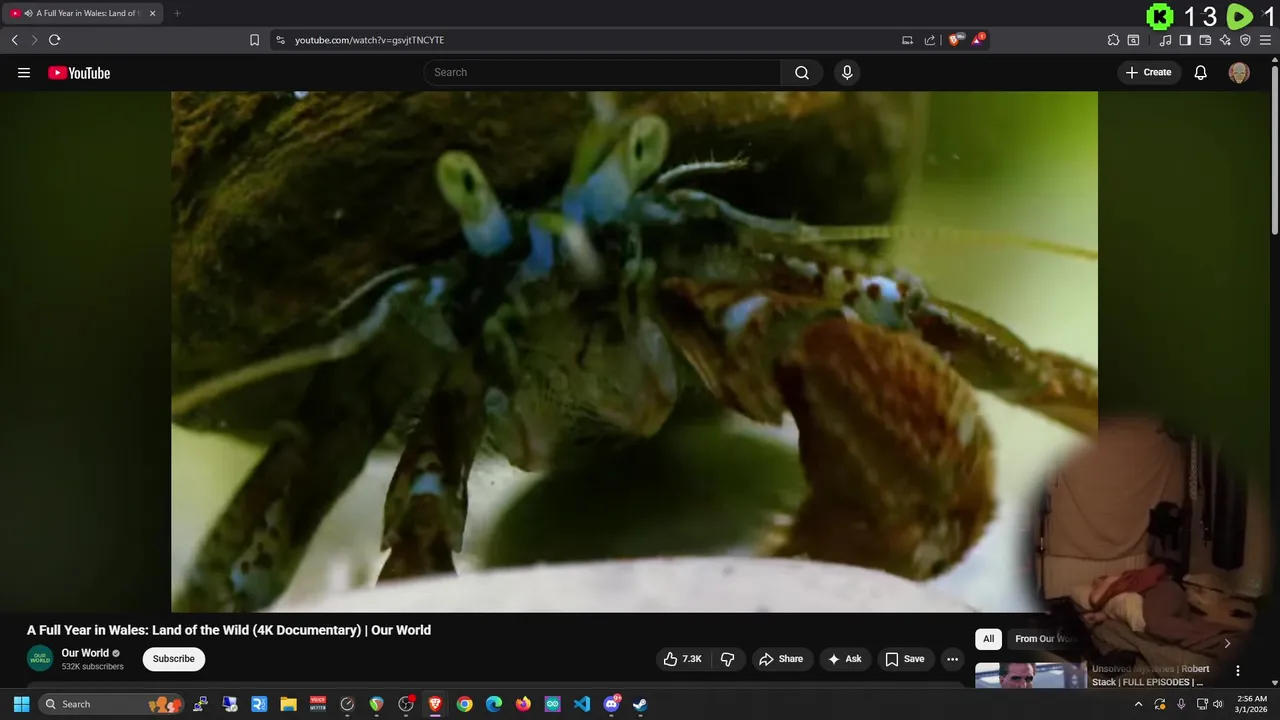1280x720 pixels.
Task: Subscribe to the Our World channel
Action: pos(174,659)
